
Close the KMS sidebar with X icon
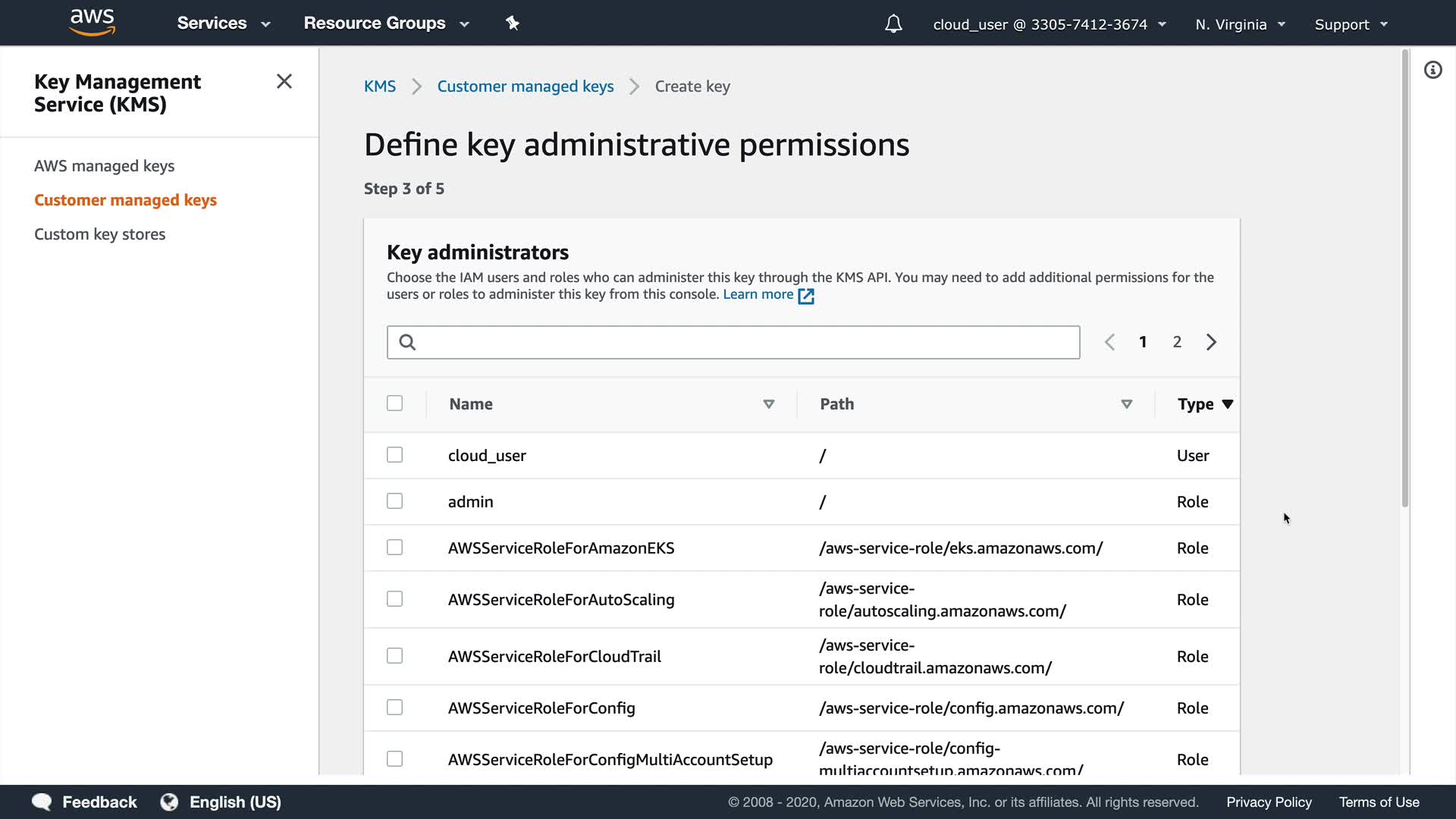click(284, 81)
